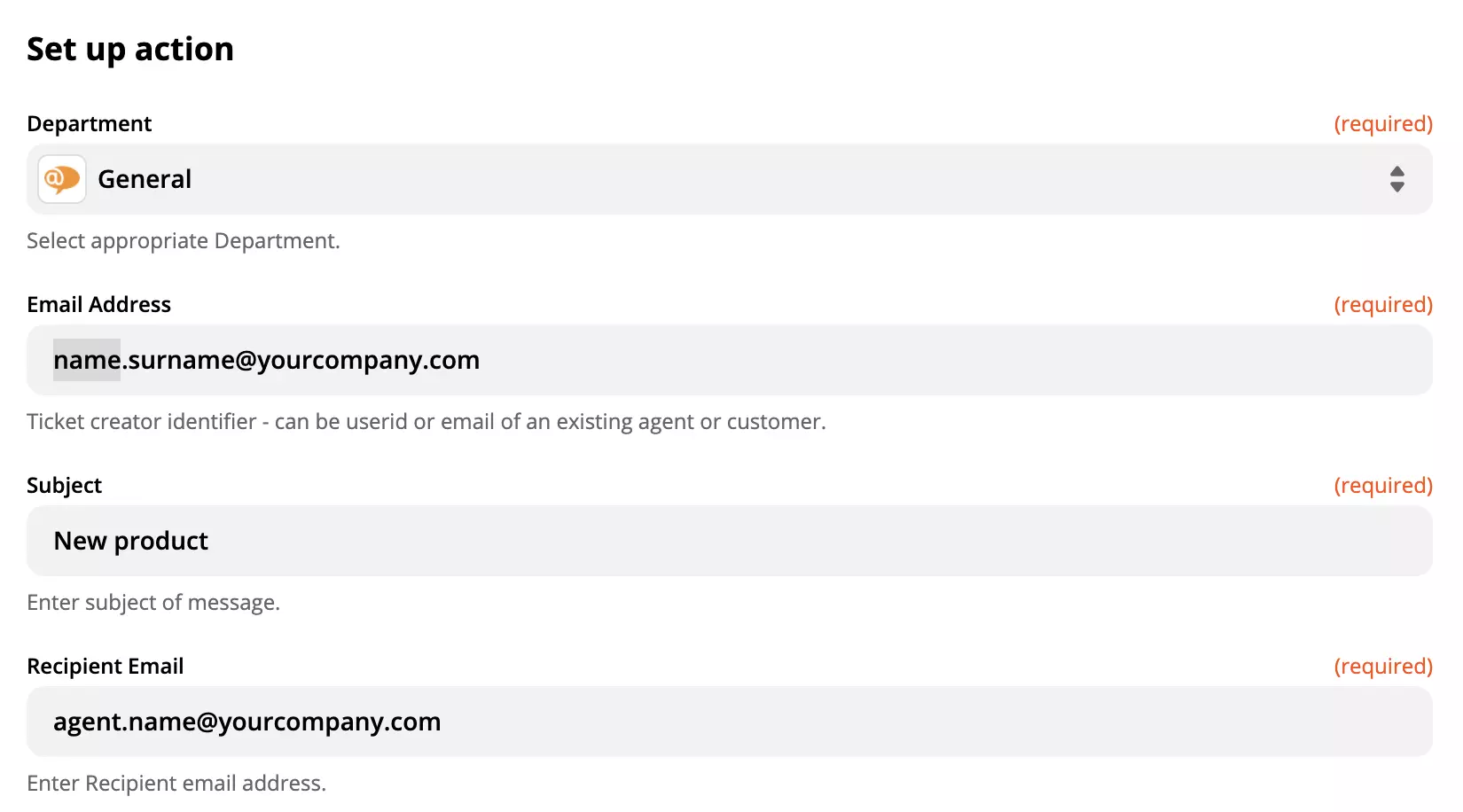Viewport: 1463px width, 812px height.
Task: Click the Enter Recipient email address helper text
Action: point(176,783)
